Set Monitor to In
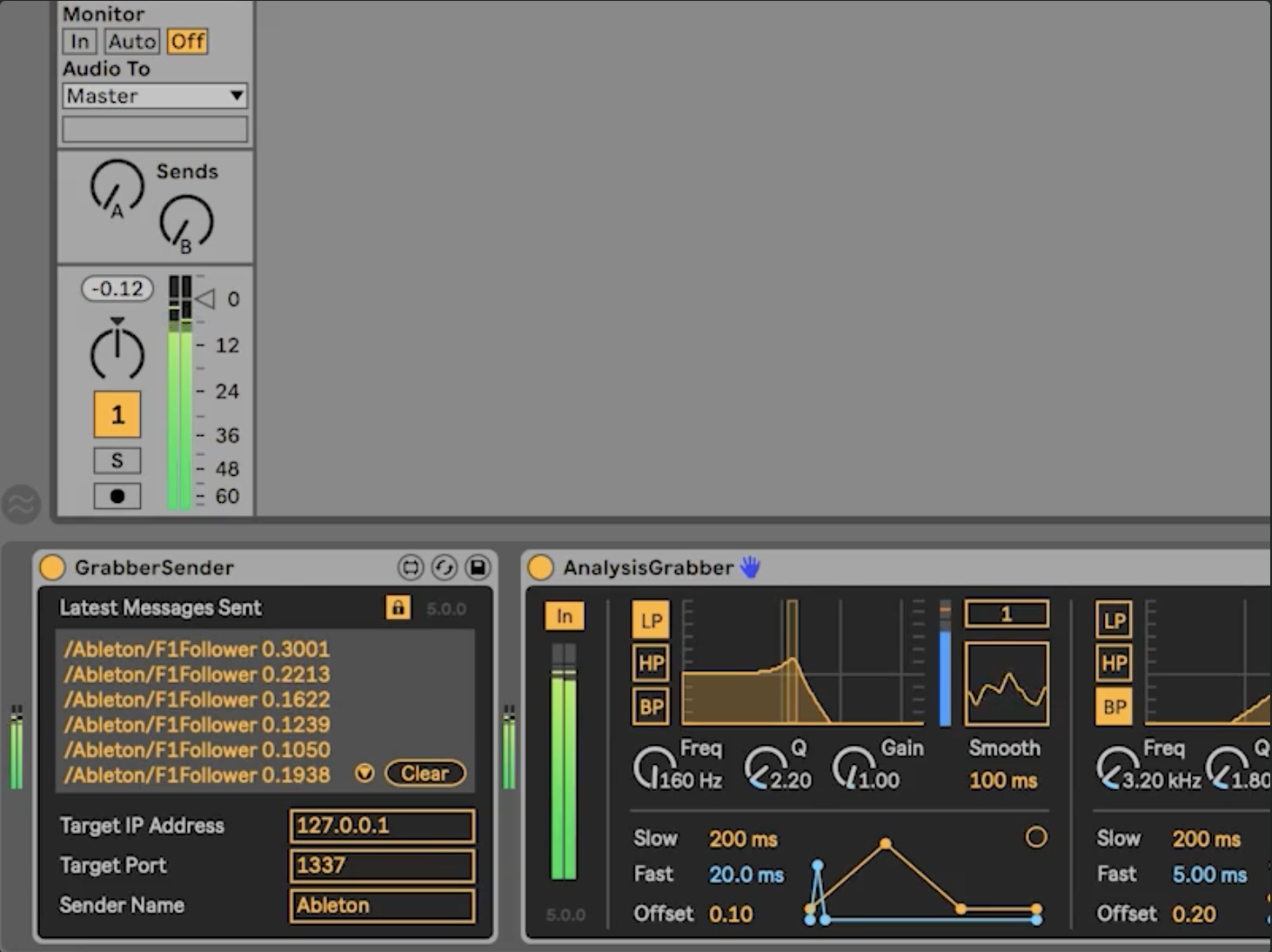The height and width of the screenshot is (952, 1272). click(80, 41)
